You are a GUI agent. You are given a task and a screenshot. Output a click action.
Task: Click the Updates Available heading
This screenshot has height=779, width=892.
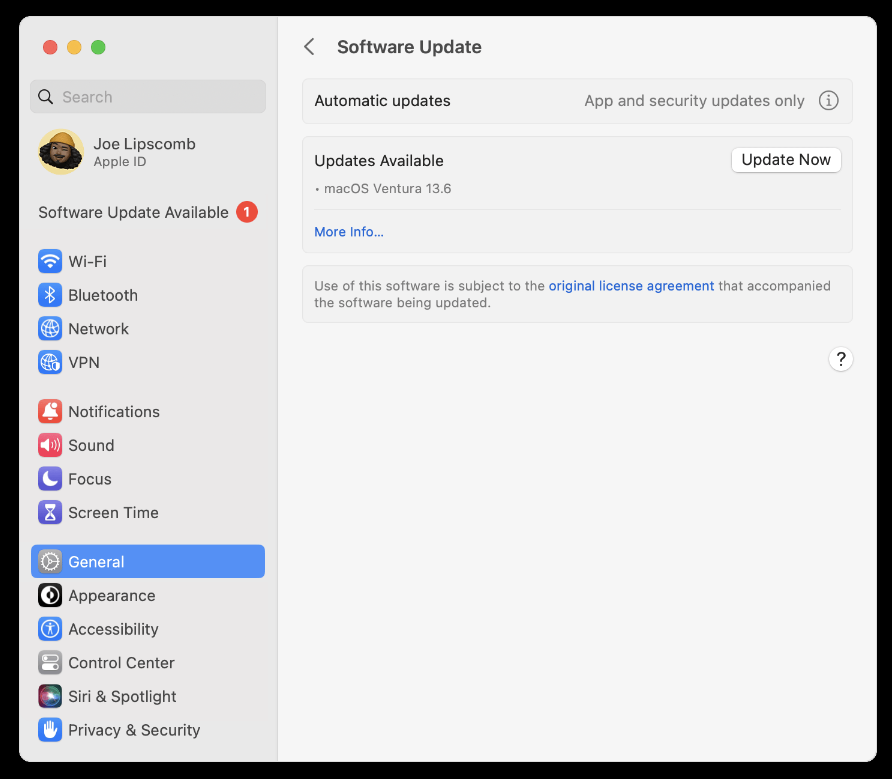(379, 160)
